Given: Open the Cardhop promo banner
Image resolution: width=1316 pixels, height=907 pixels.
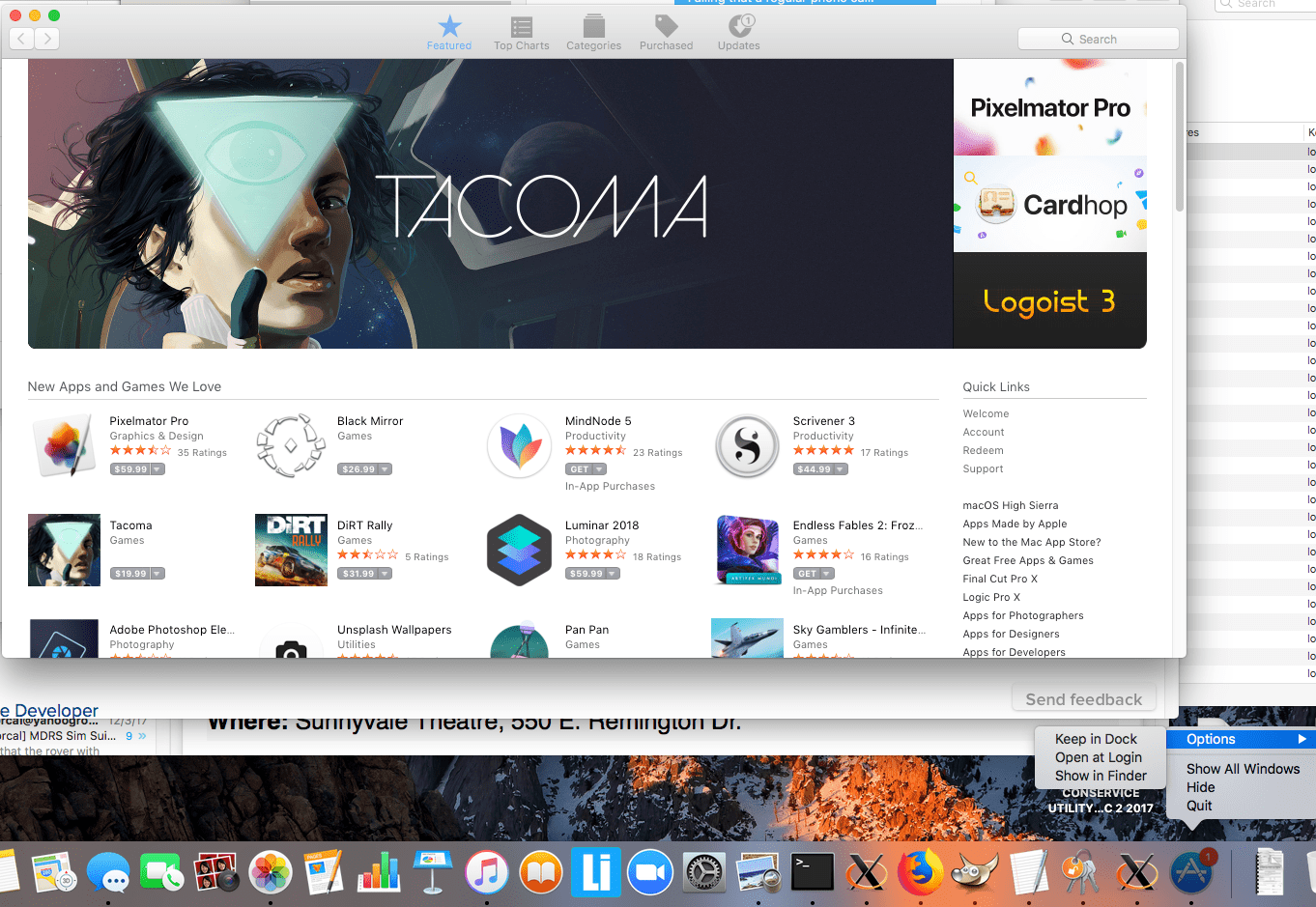Looking at the screenshot, I should 1050,204.
